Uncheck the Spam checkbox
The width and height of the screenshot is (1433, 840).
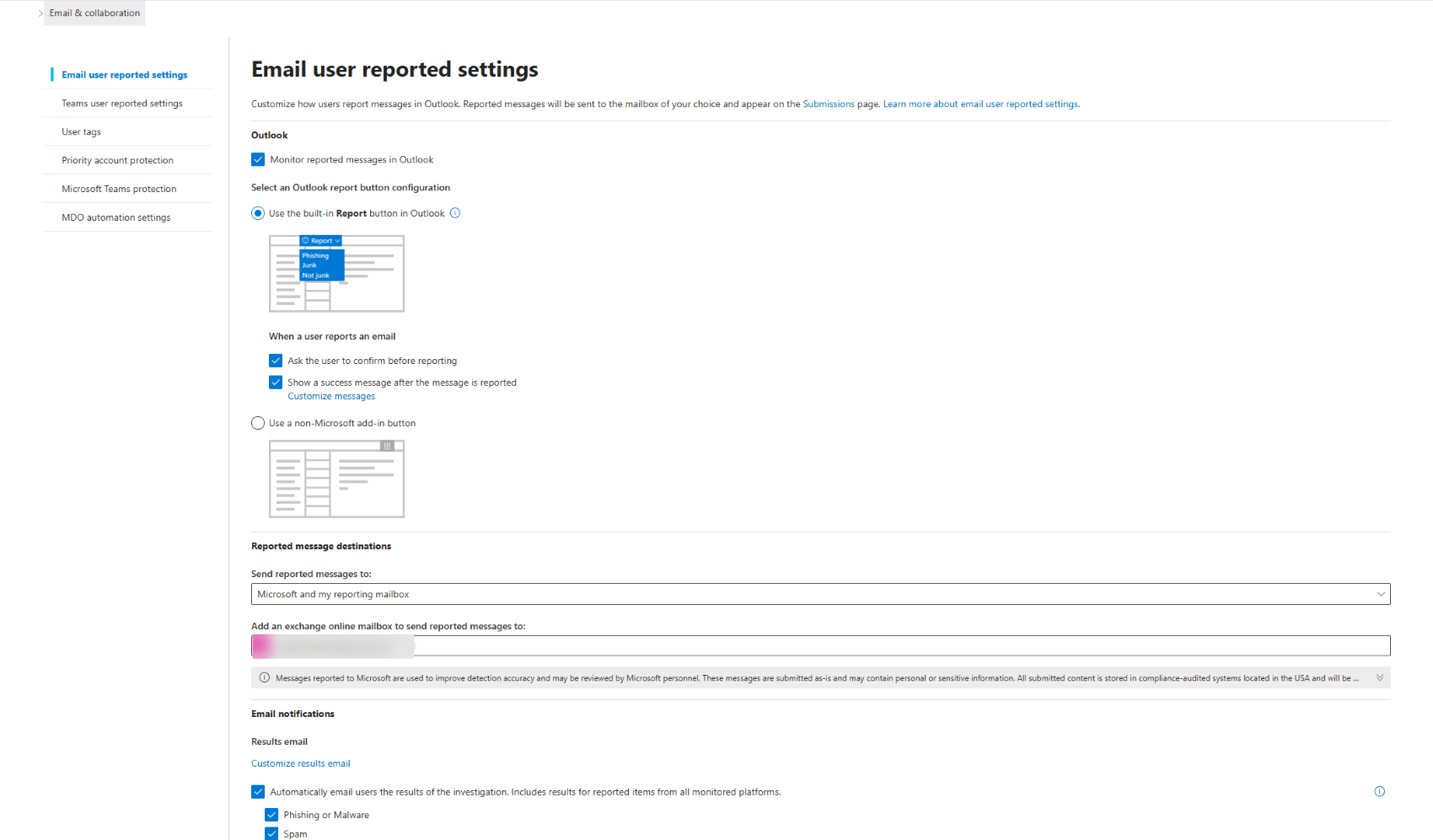(x=271, y=834)
